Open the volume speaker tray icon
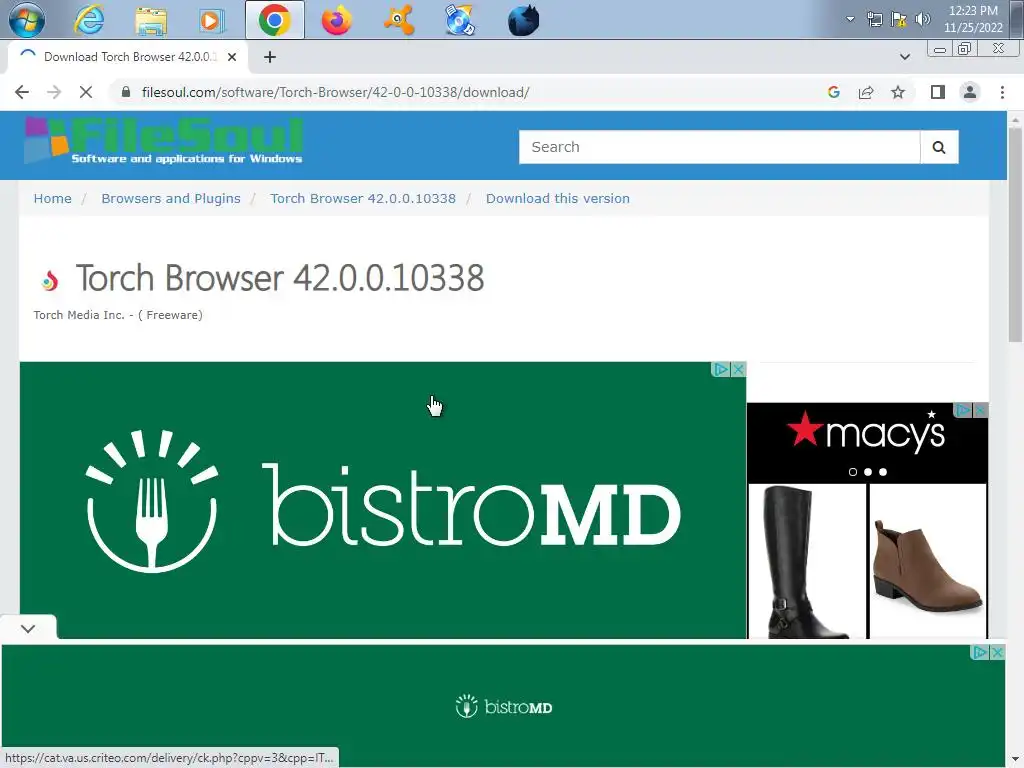 [x=922, y=20]
